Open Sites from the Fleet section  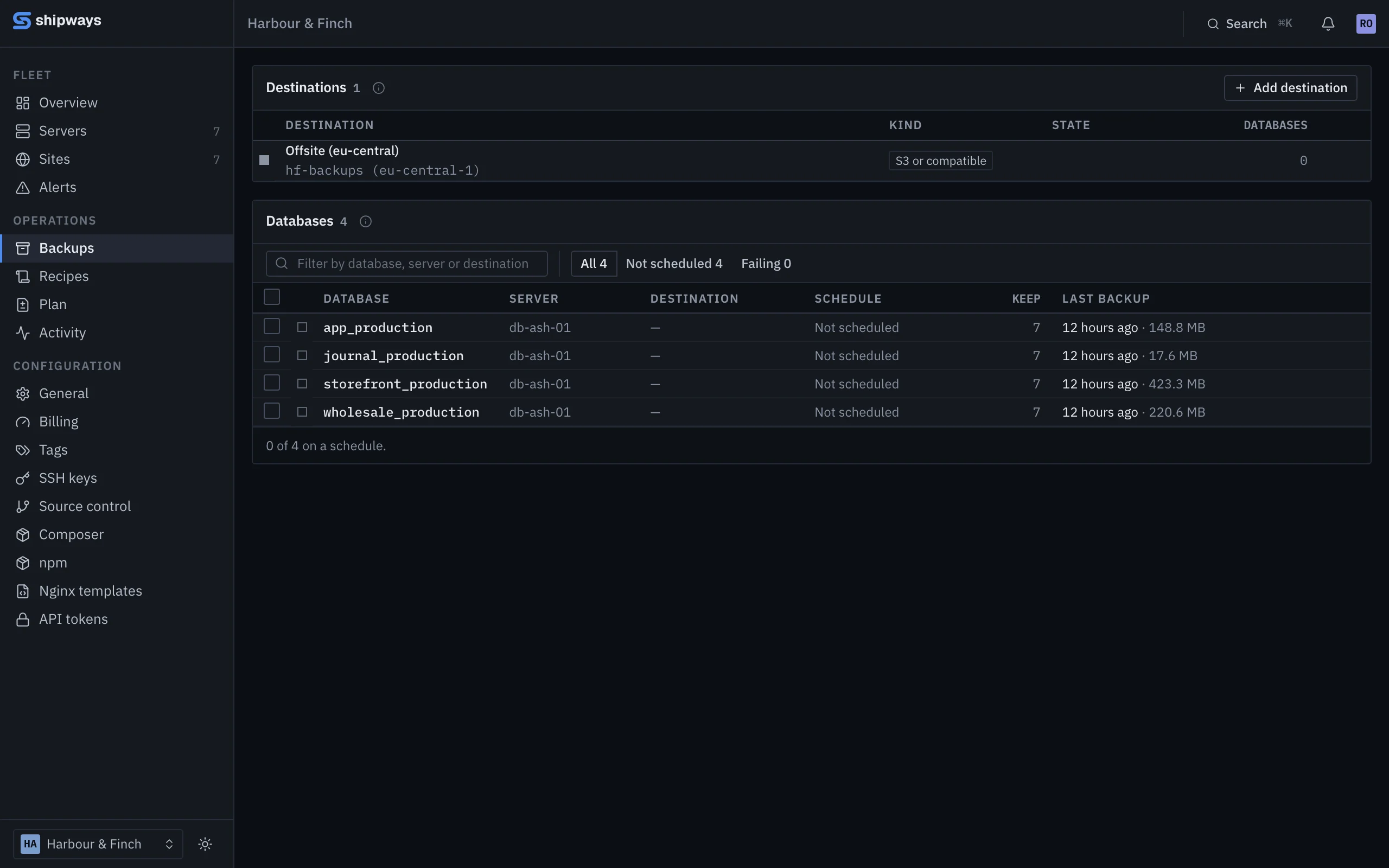point(117,159)
